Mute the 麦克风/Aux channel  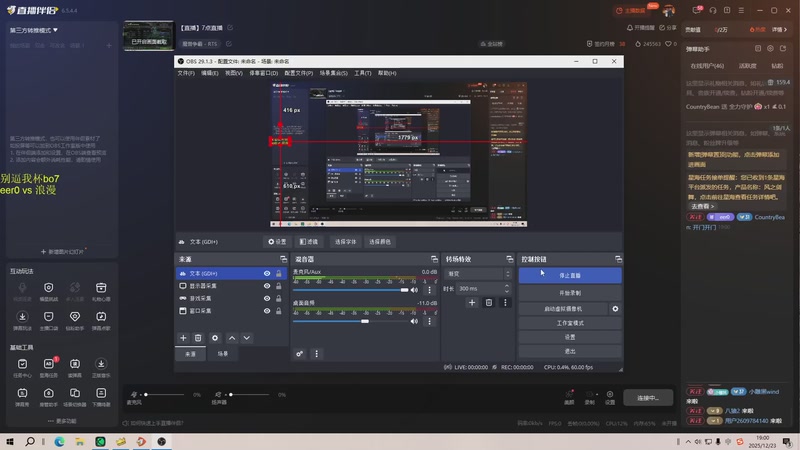click(x=414, y=290)
